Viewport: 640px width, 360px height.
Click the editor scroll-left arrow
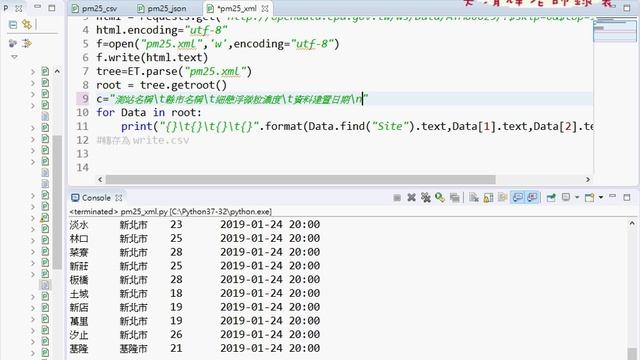pos(100,180)
